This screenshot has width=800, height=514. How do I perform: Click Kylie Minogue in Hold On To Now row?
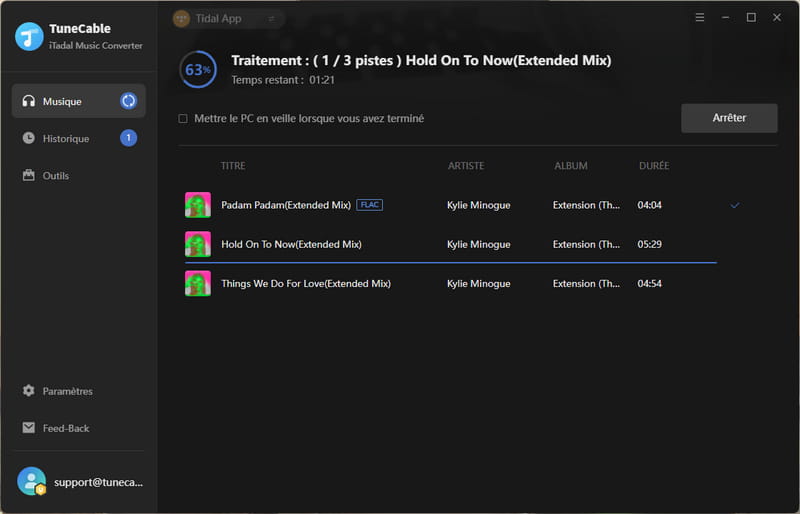coord(479,244)
